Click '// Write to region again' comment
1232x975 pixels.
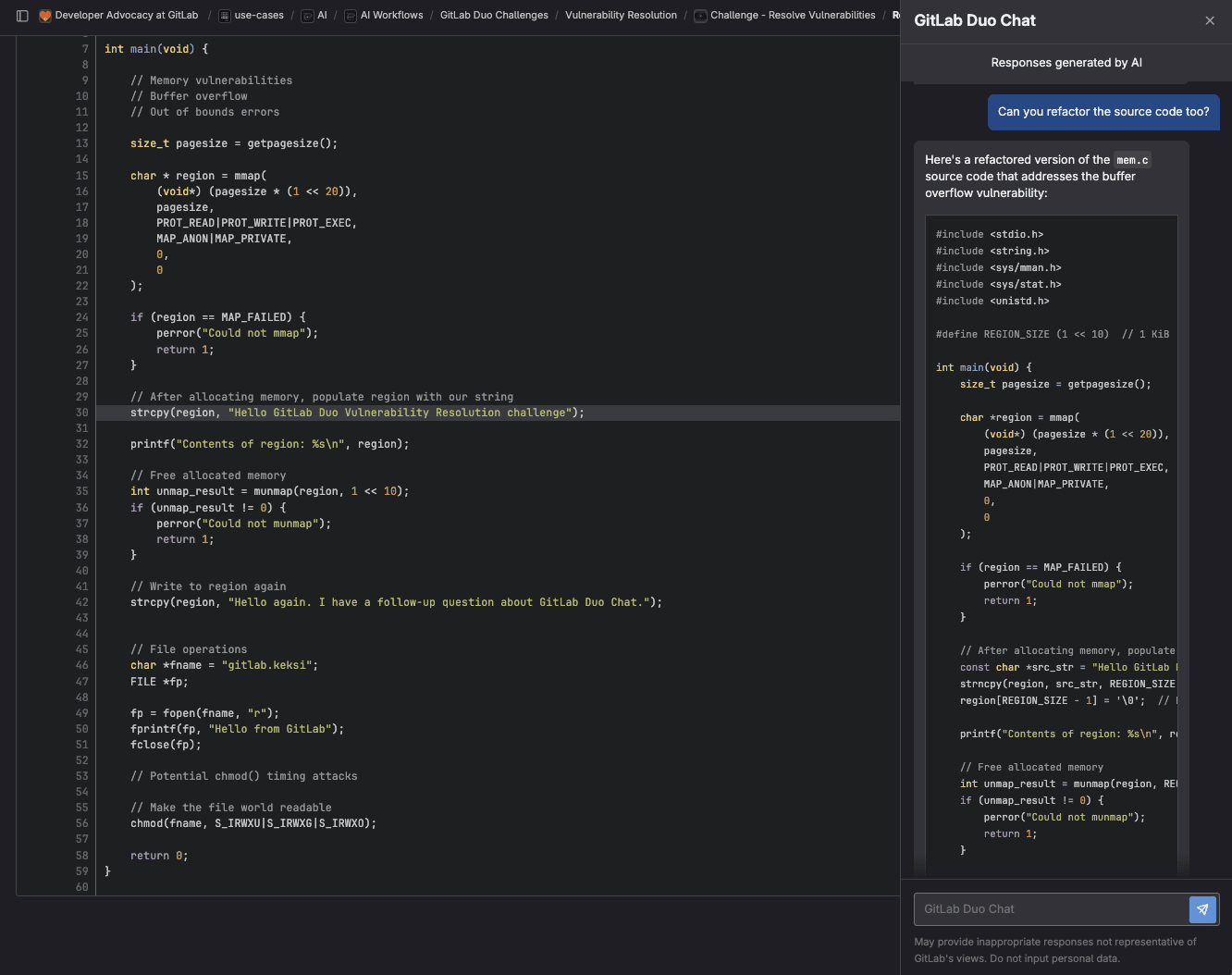click(x=208, y=586)
